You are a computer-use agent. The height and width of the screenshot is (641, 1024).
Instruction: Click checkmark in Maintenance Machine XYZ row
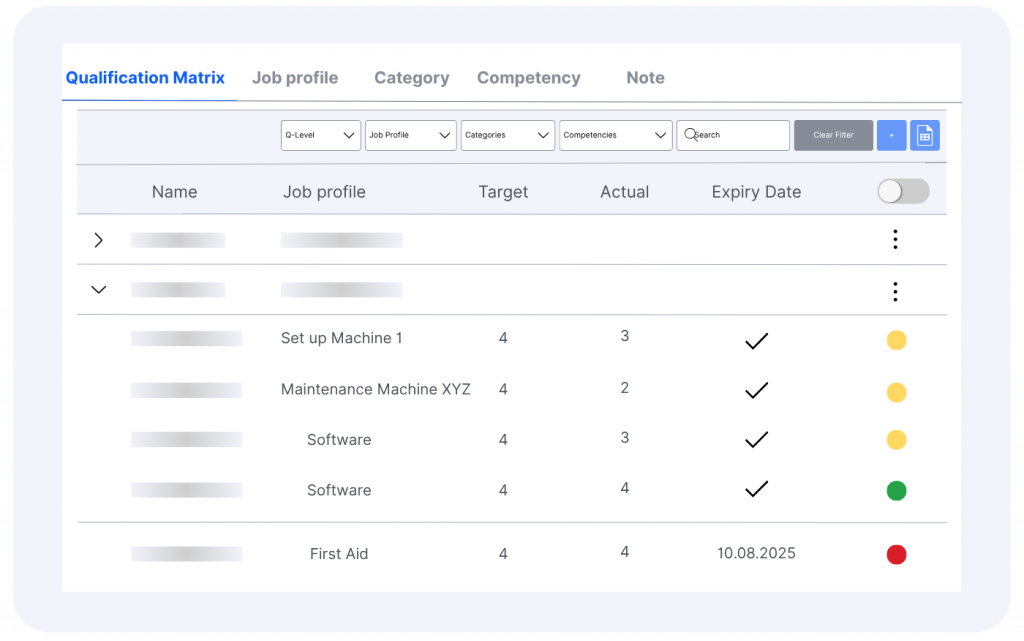[756, 390]
